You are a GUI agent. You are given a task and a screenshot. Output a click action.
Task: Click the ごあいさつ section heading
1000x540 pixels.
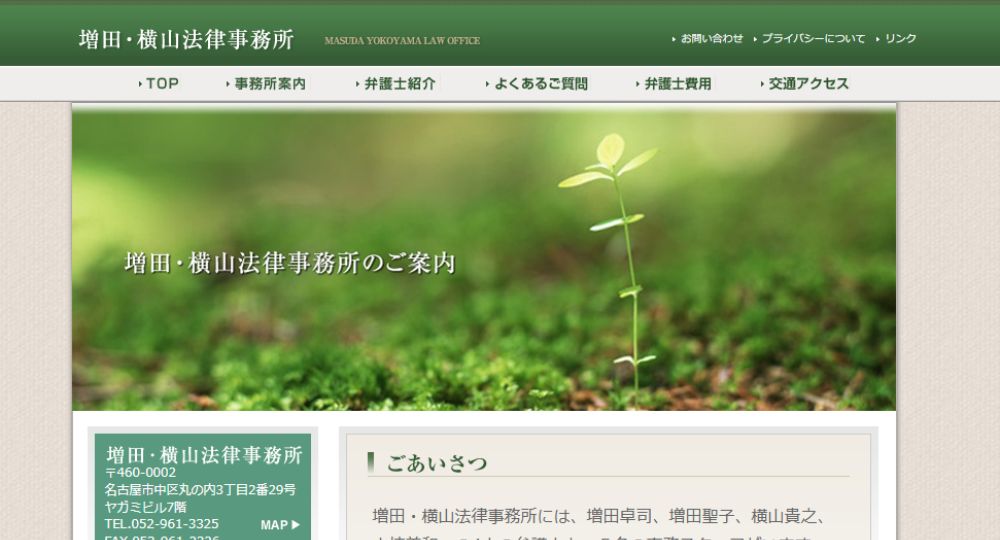point(438,463)
